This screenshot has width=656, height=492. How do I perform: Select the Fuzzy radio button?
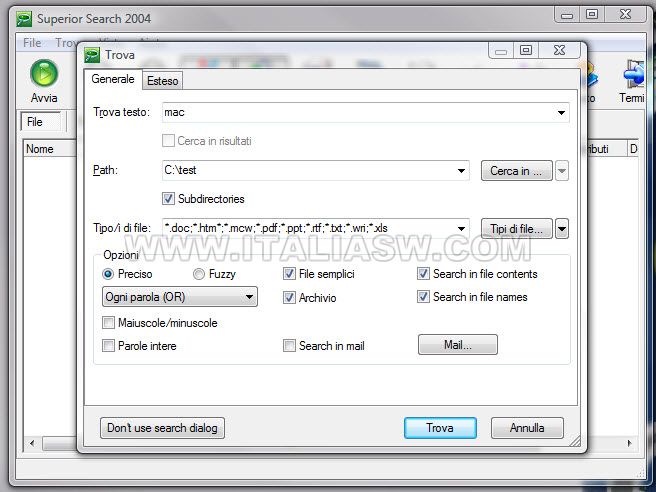click(x=199, y=274)
